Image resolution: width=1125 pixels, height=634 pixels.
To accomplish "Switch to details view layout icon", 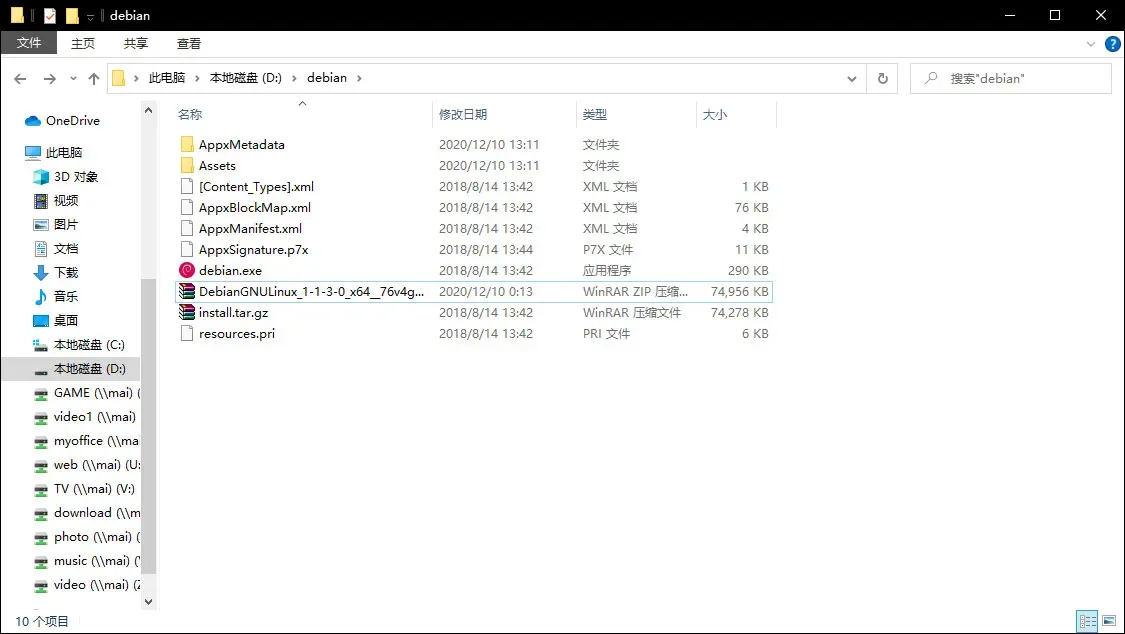I will tap(1088, 621).
